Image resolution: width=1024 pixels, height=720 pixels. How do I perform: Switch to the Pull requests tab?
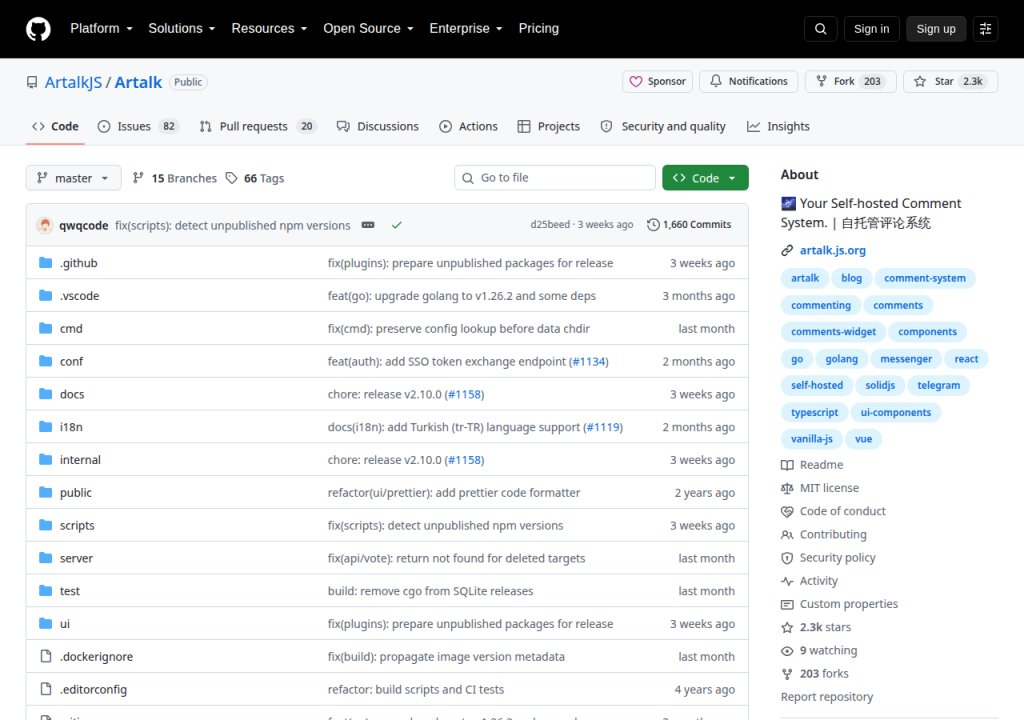(x=257, y=127)
